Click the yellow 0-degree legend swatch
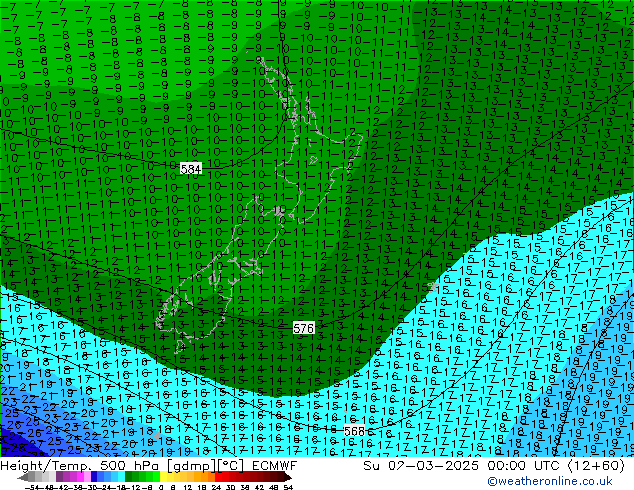This screenshot has width=634, height=490. 163,476
